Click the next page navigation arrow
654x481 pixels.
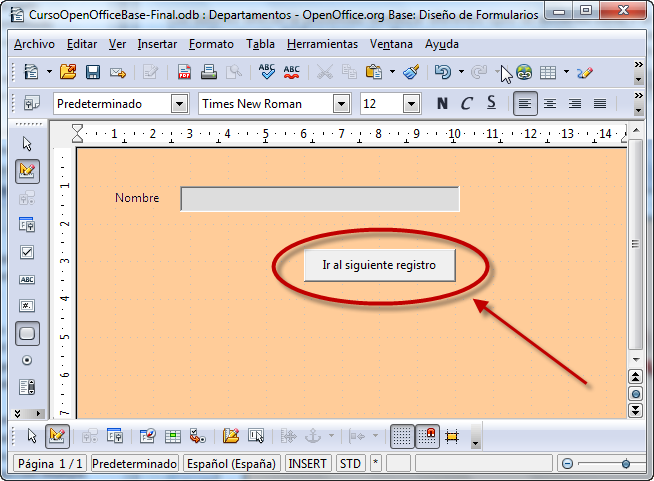635,410
